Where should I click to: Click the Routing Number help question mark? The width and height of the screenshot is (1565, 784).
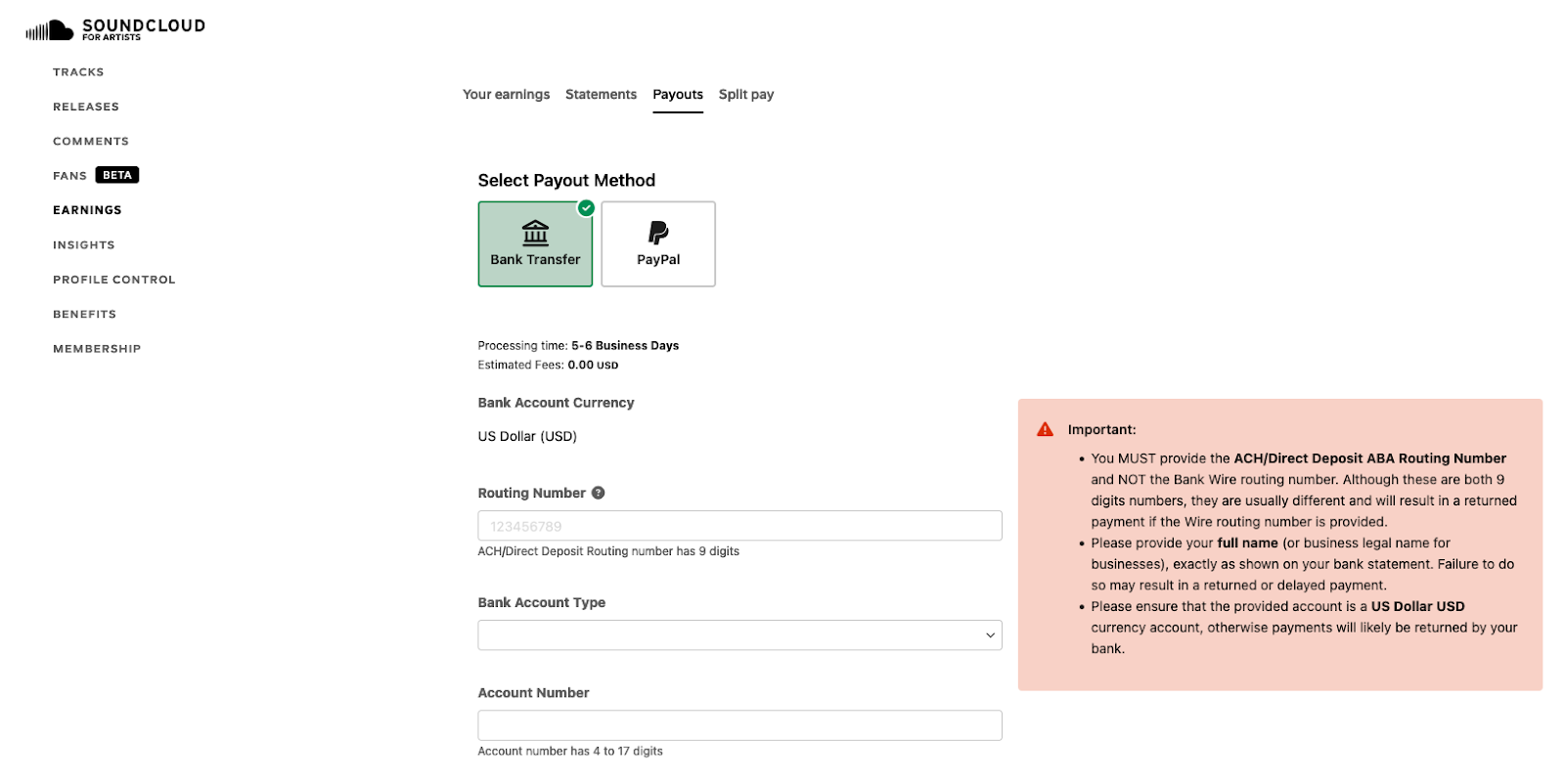point(600,493)
